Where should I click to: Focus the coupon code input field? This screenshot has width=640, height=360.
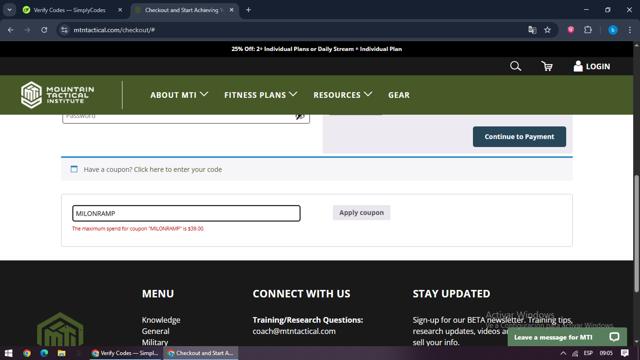click(186, 213)
